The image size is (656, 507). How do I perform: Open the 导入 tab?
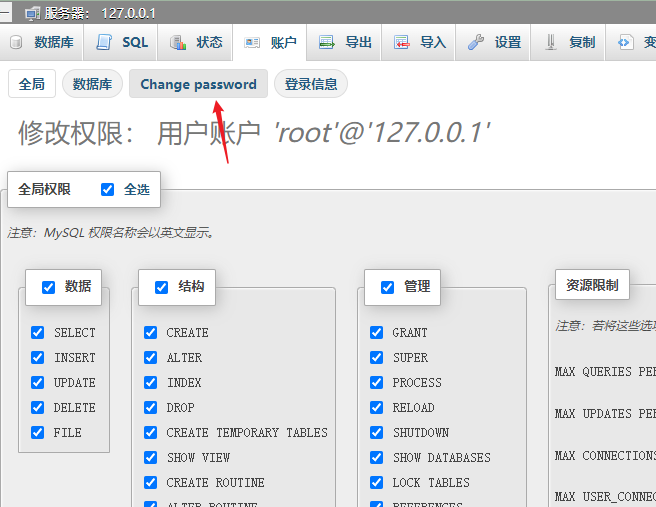point(418,42)
